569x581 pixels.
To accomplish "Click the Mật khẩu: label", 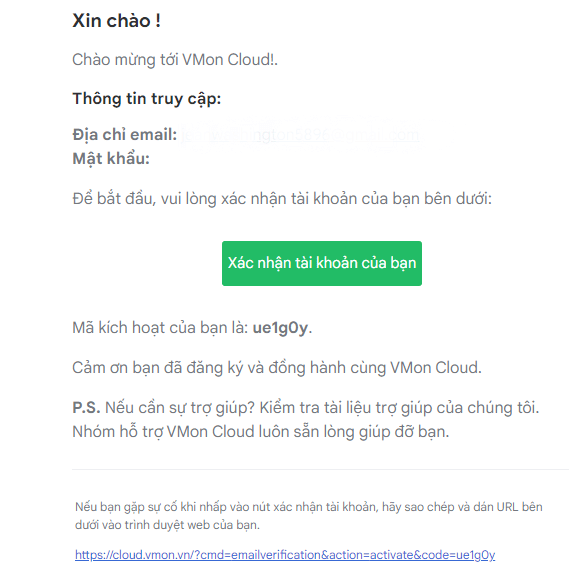I will point(111,159).
